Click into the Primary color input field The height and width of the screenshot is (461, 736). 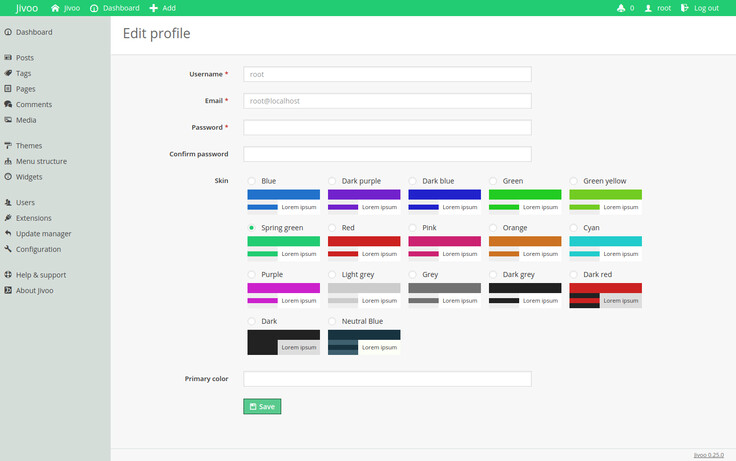click(x=387, y=379)
